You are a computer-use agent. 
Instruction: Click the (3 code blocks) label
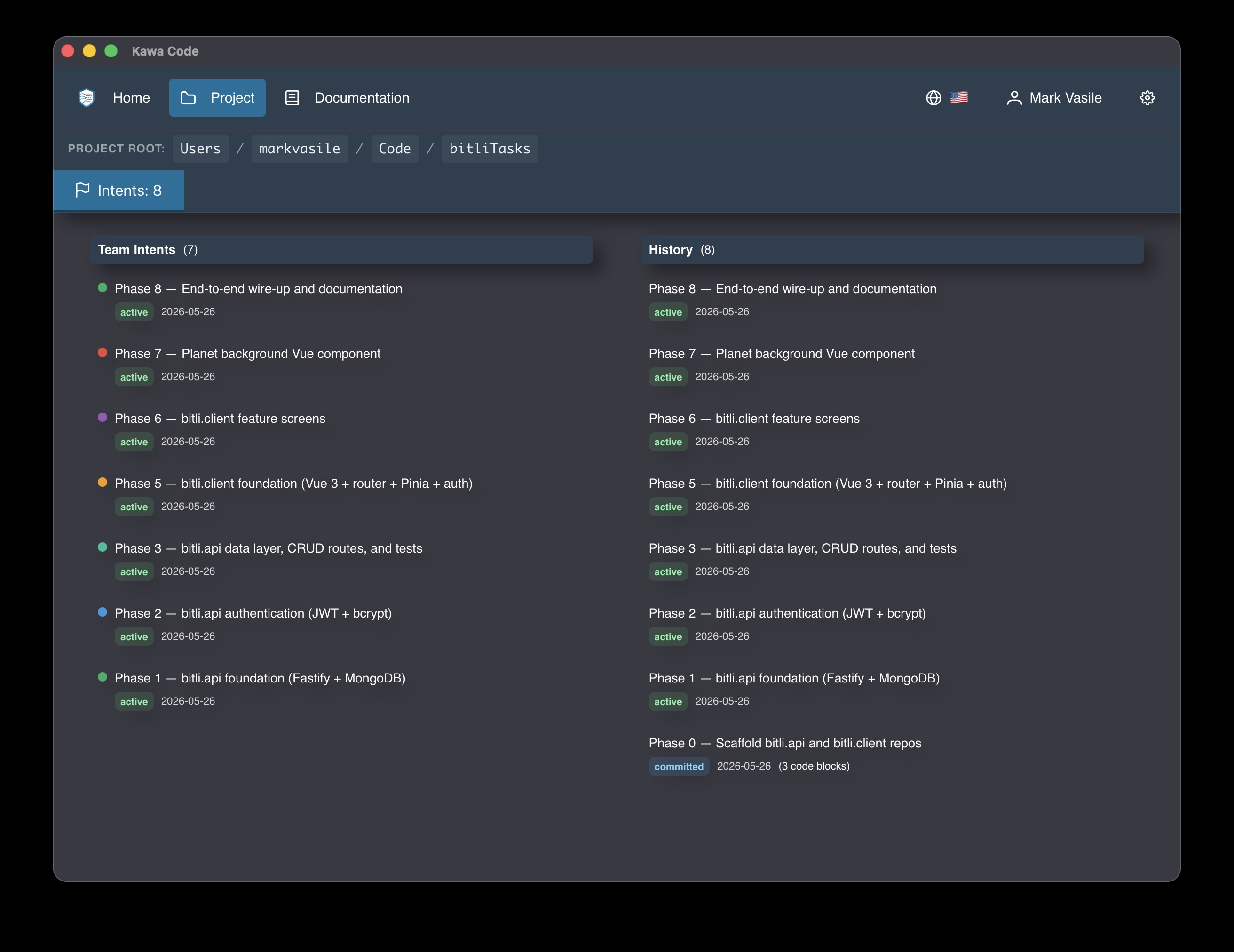pos(814,766)
